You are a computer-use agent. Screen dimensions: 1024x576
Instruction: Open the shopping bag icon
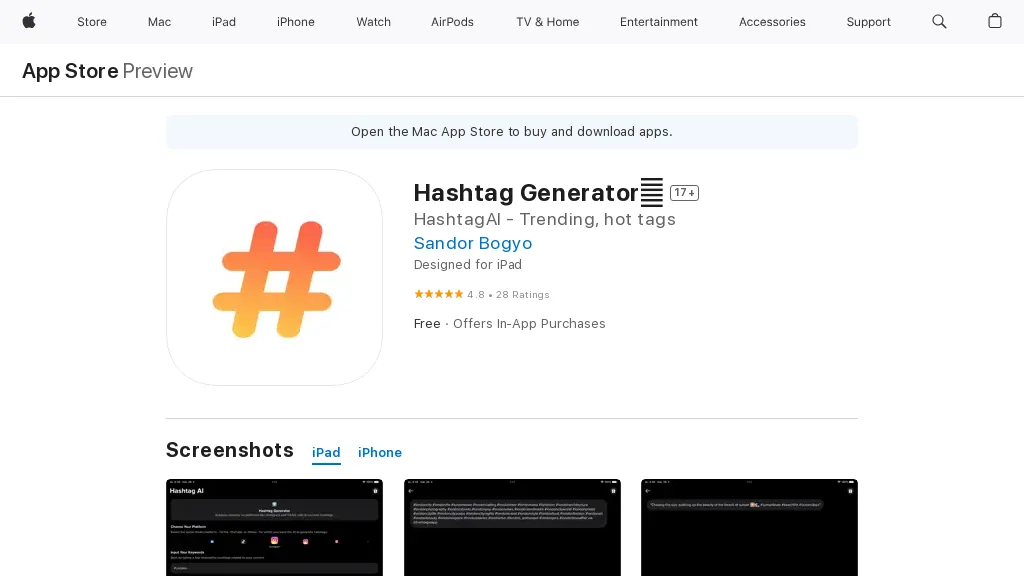[x=995, y=21]
